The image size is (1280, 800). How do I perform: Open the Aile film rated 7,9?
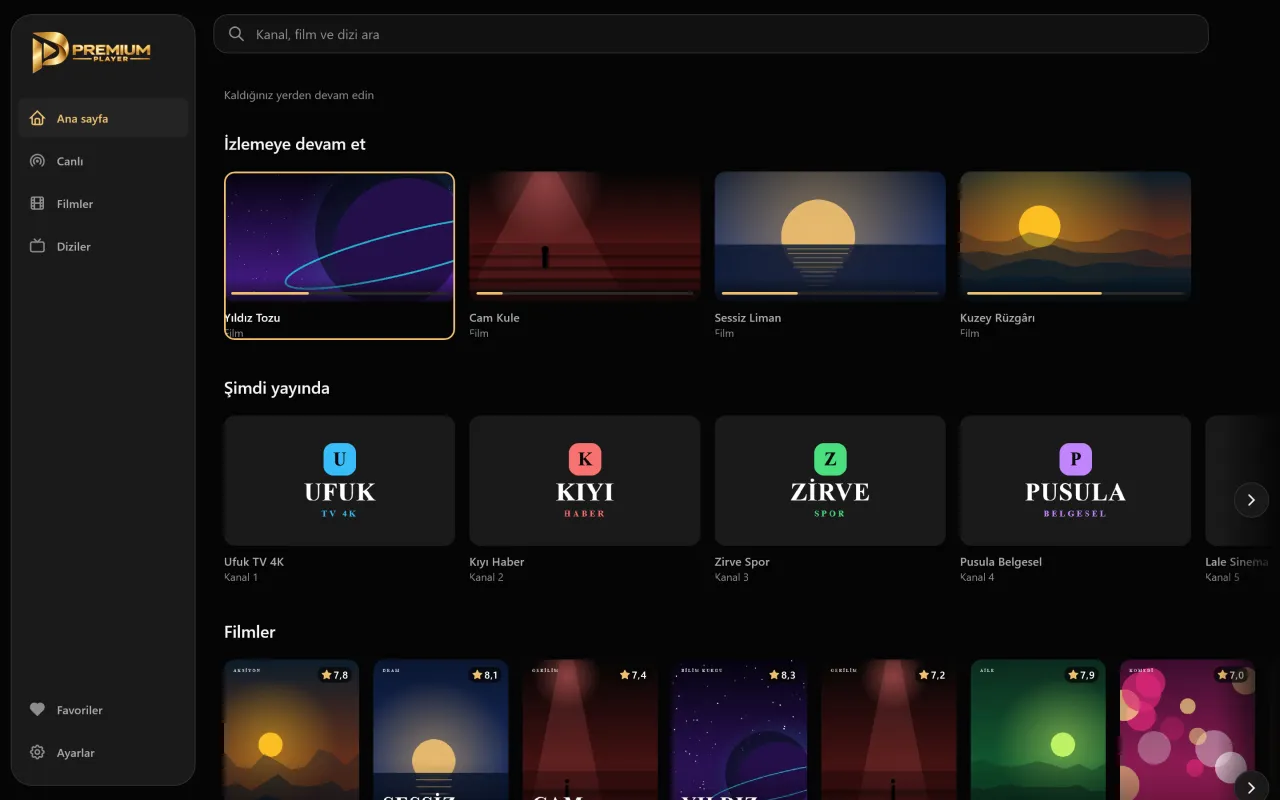1038,730
